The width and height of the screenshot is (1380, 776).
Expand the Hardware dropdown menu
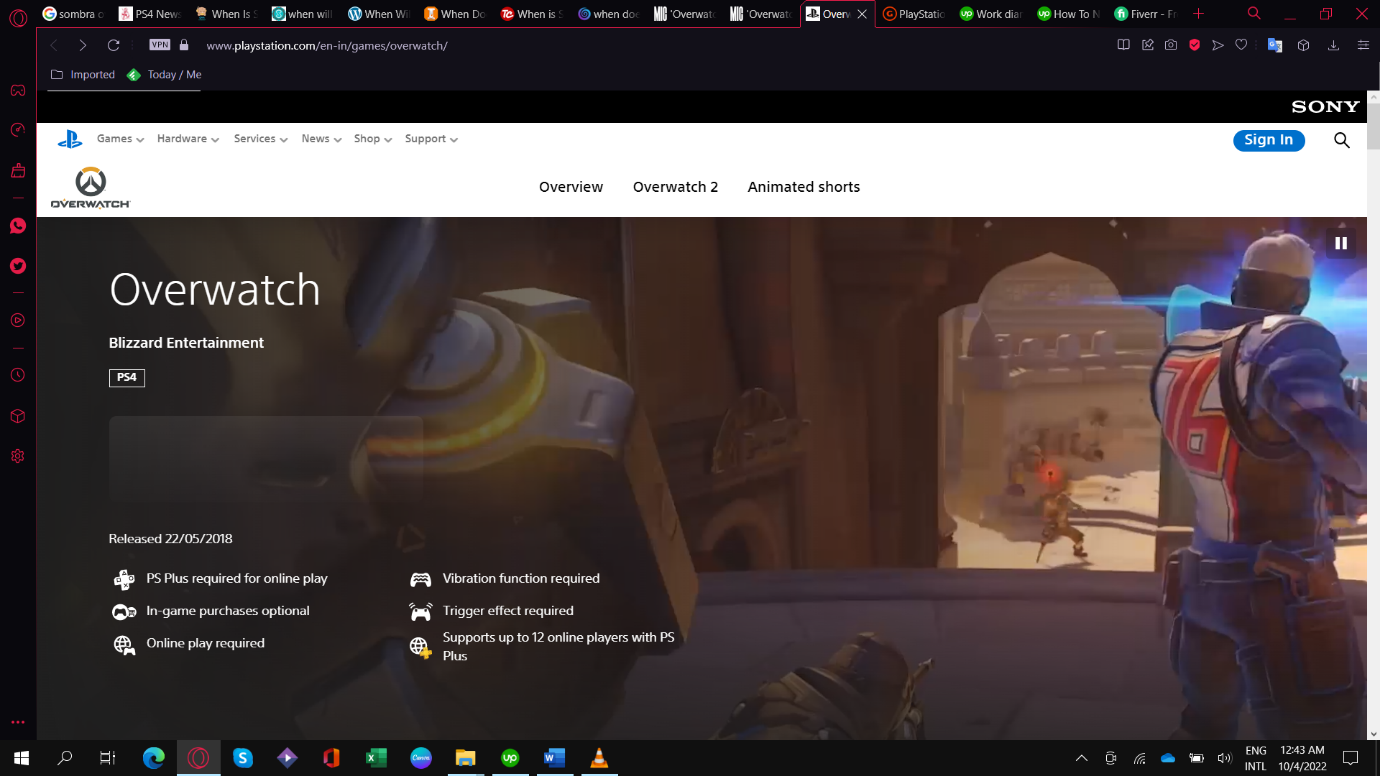tap(188, 139)
